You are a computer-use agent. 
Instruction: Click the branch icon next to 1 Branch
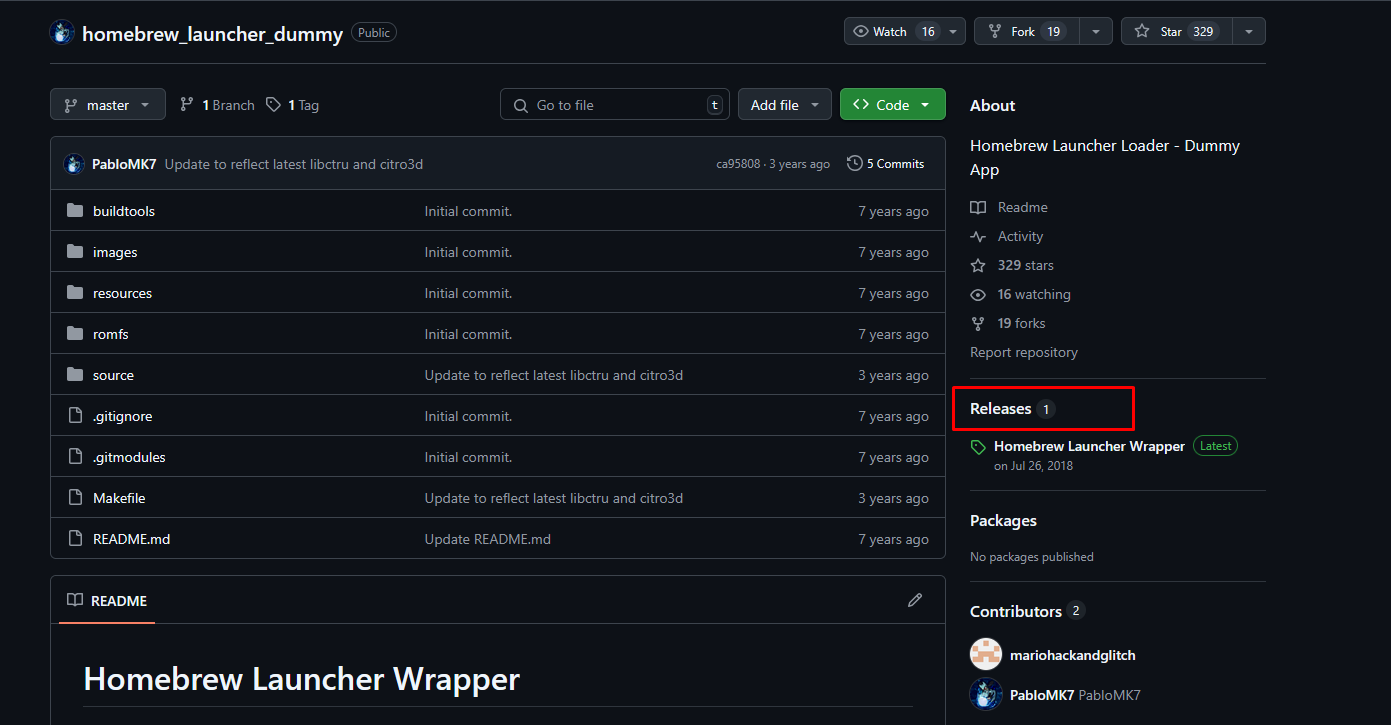[187, 105]
